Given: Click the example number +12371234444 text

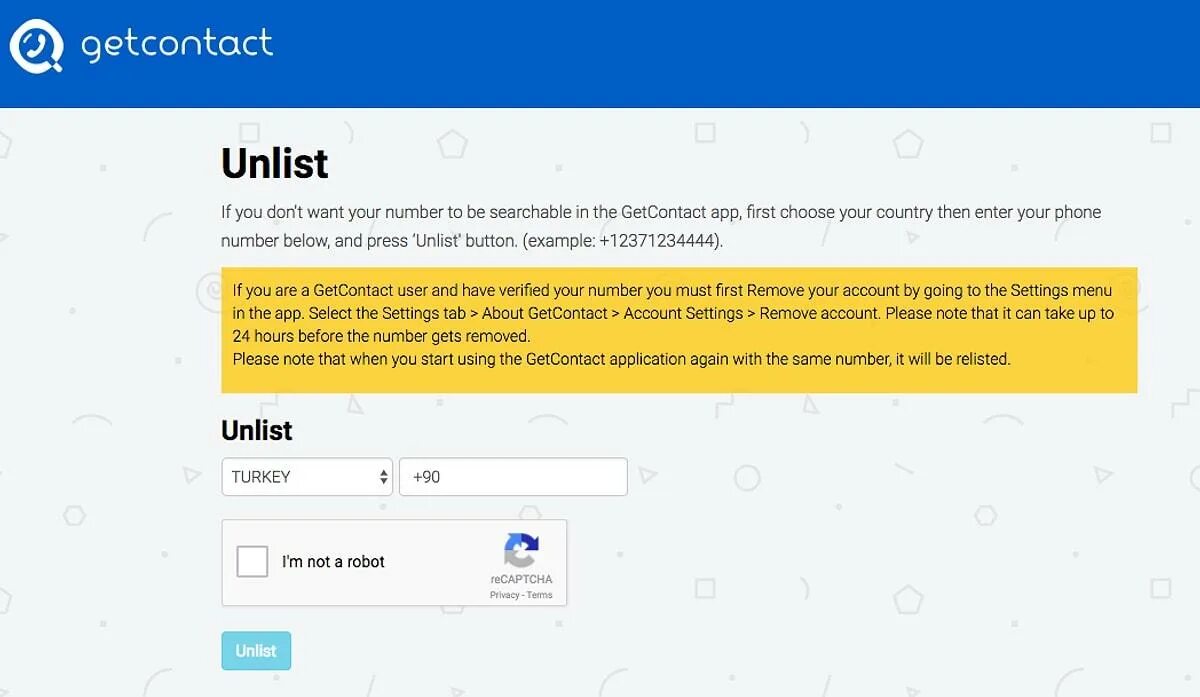Looking at the screenshot, I should [x=658, y=241].
